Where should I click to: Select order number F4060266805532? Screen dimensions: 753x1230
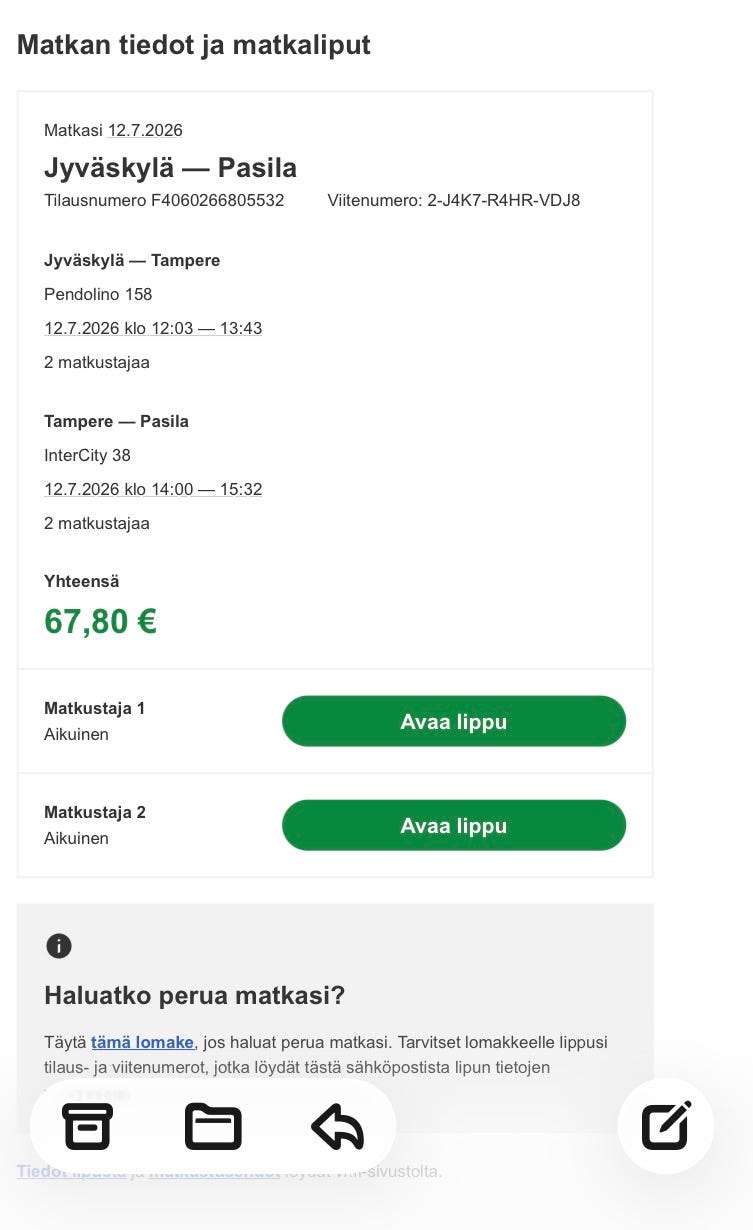(x=217, y=200)
